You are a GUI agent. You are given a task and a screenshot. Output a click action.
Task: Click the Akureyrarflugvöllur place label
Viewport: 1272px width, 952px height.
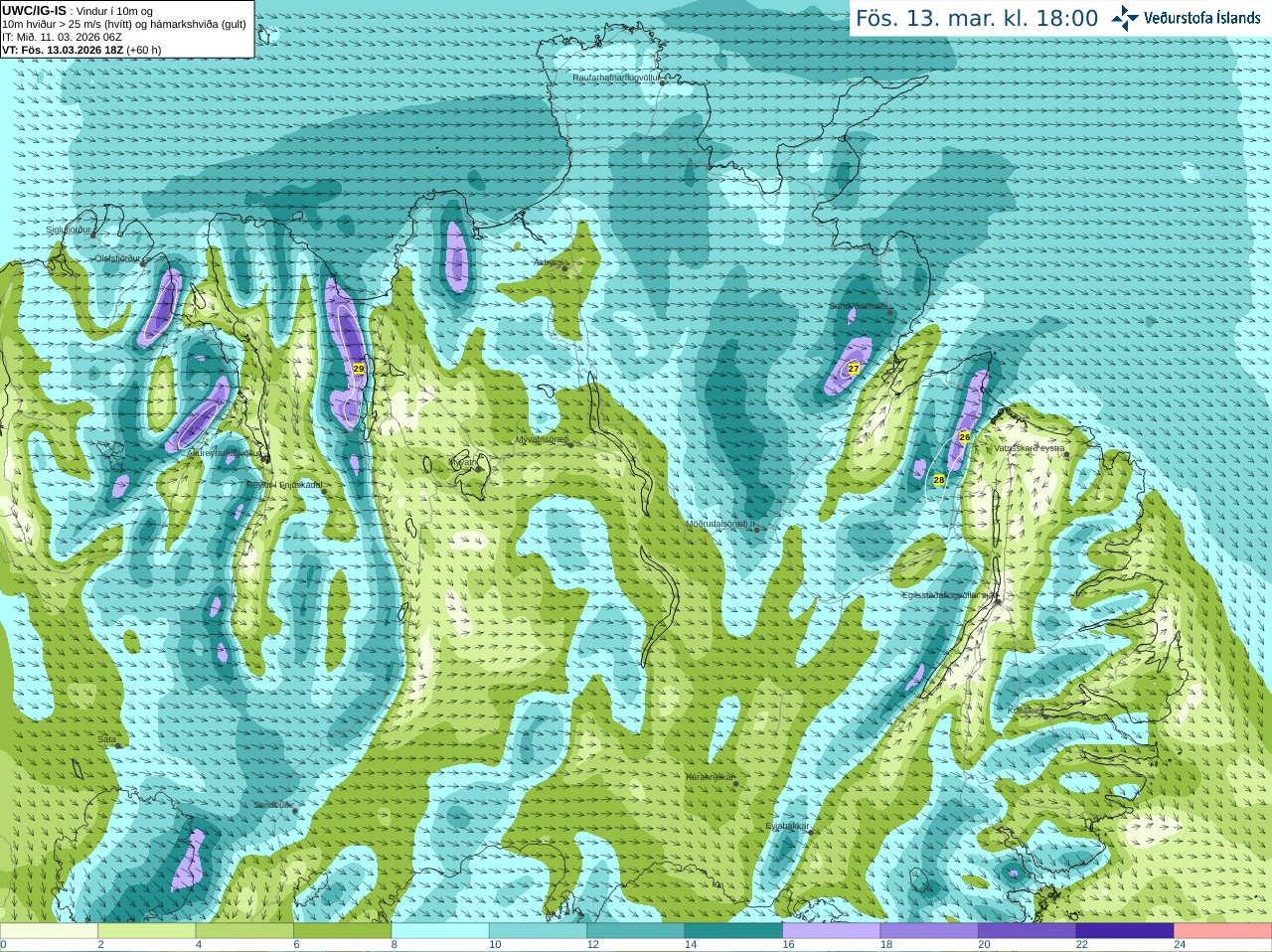click(225, 453)
